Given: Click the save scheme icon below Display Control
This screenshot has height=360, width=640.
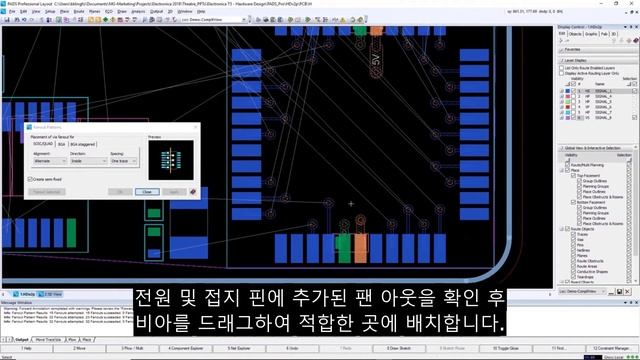Looking at the screenshot, I should coord(620,291).
